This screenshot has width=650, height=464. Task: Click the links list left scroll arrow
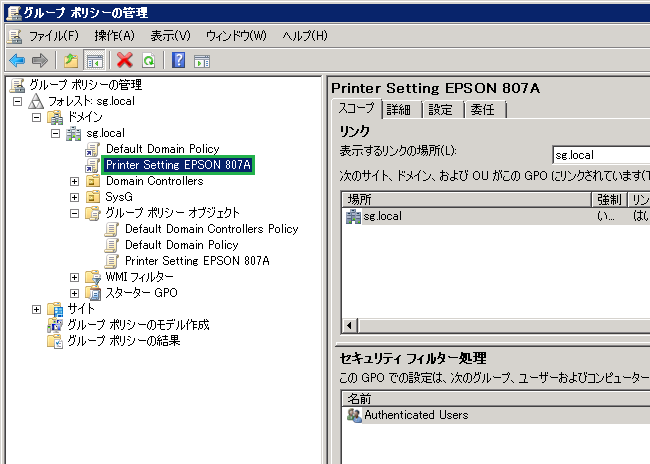[350, 326]
